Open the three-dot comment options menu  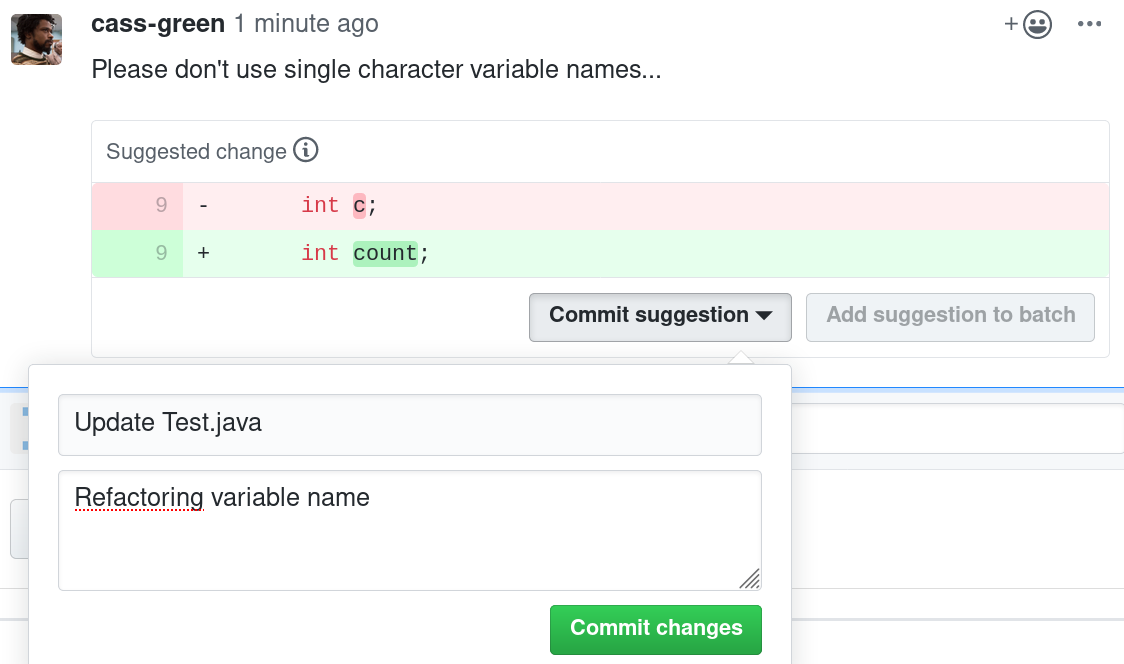point(1089,24)
